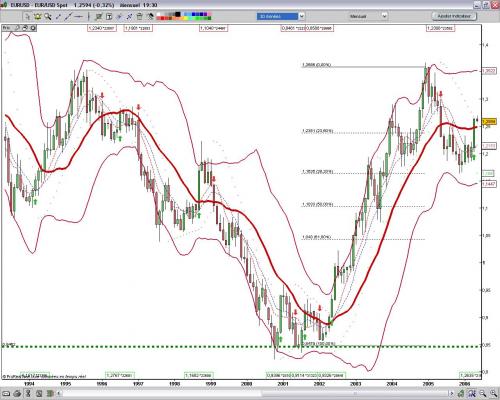Screen dimensions: 500x400
Task: Choose the vertical line tool
Action: pos(89,16)
